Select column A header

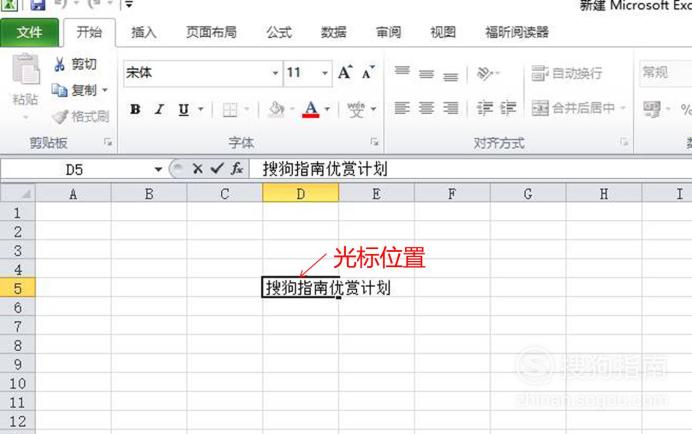point(73,194)
